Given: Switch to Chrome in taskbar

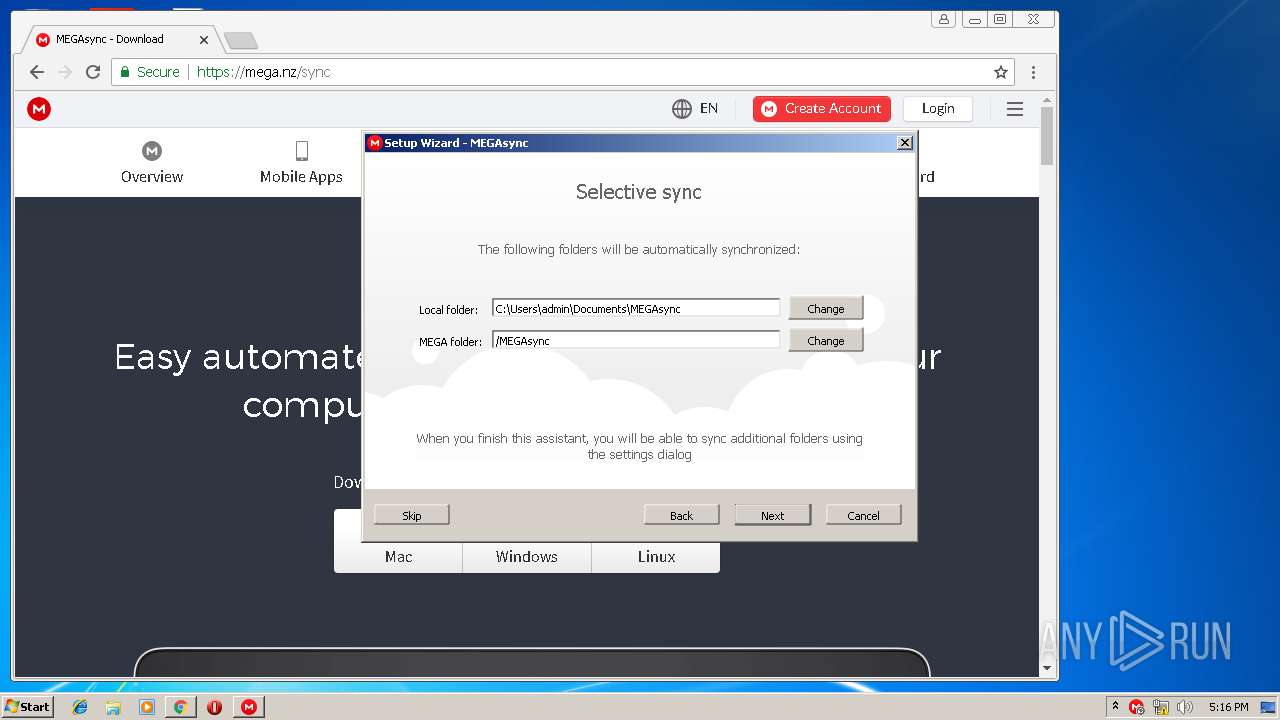Looking at the screenshot, I should (180, 707).
